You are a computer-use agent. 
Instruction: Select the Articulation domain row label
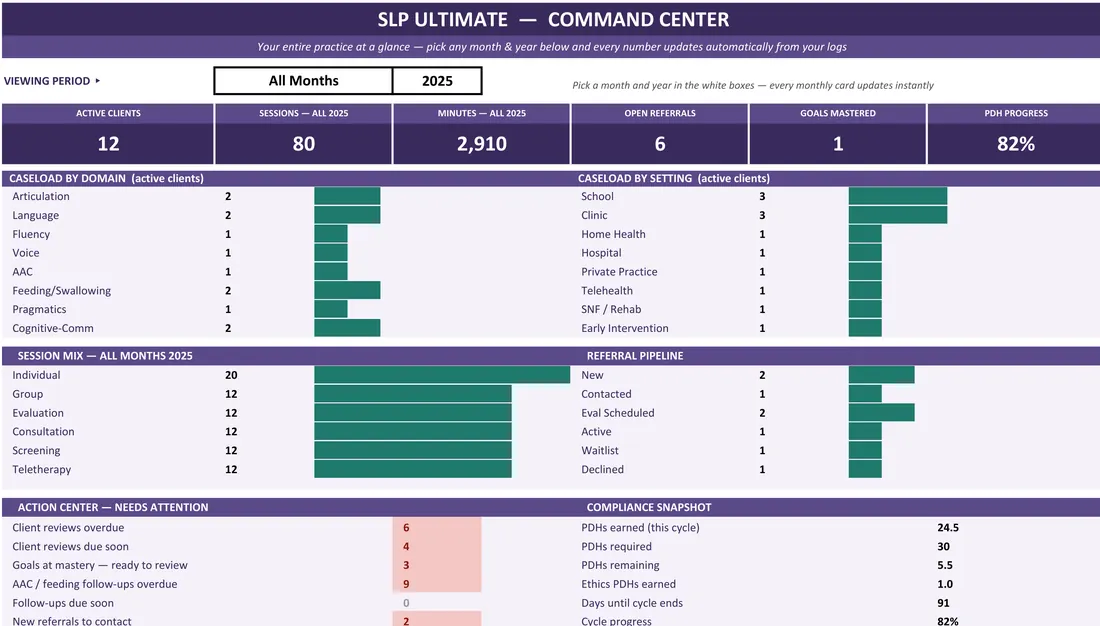pyautogui.click(x=41, y=197)
